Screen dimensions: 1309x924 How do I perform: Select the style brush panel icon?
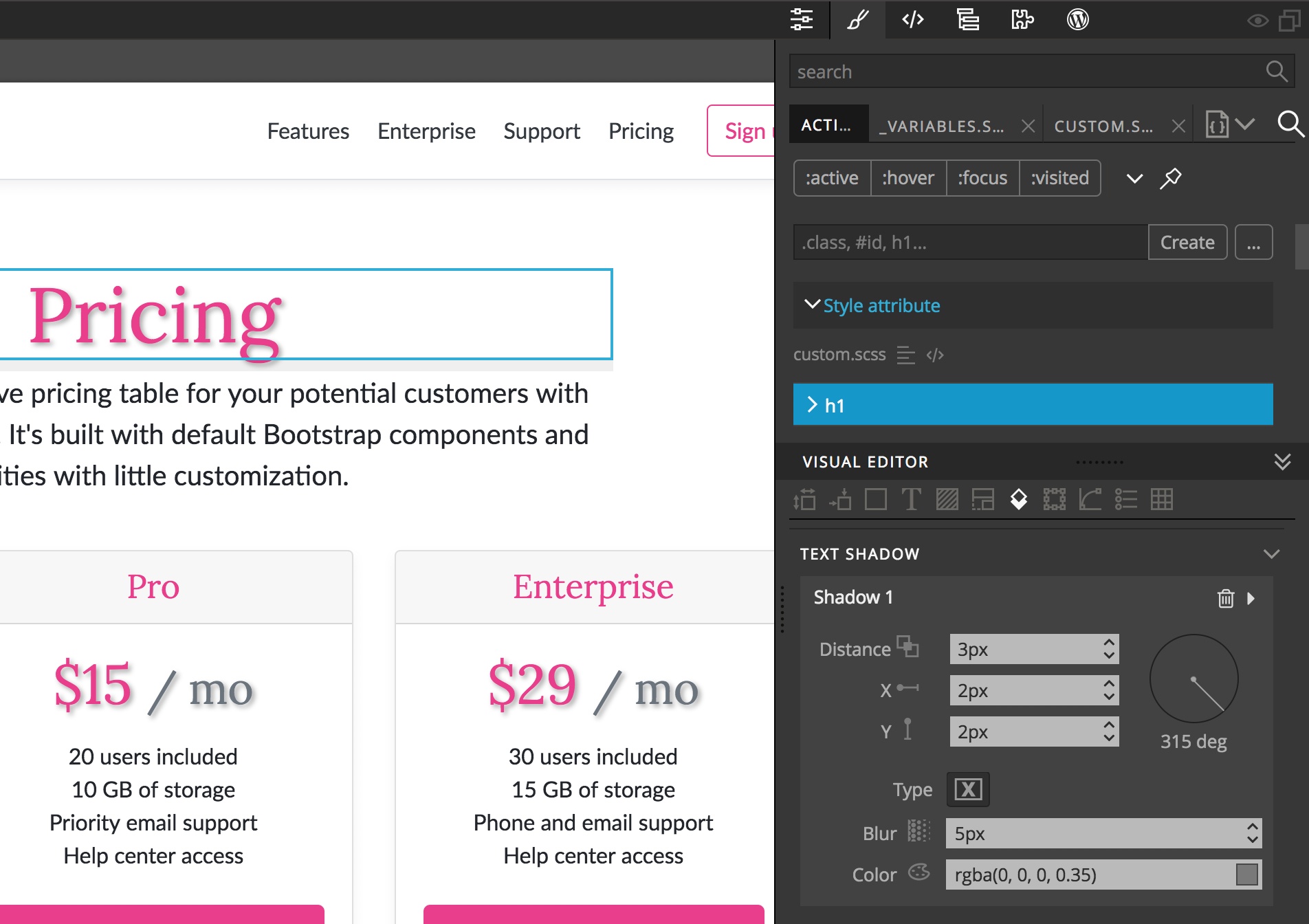pos(857,19)
